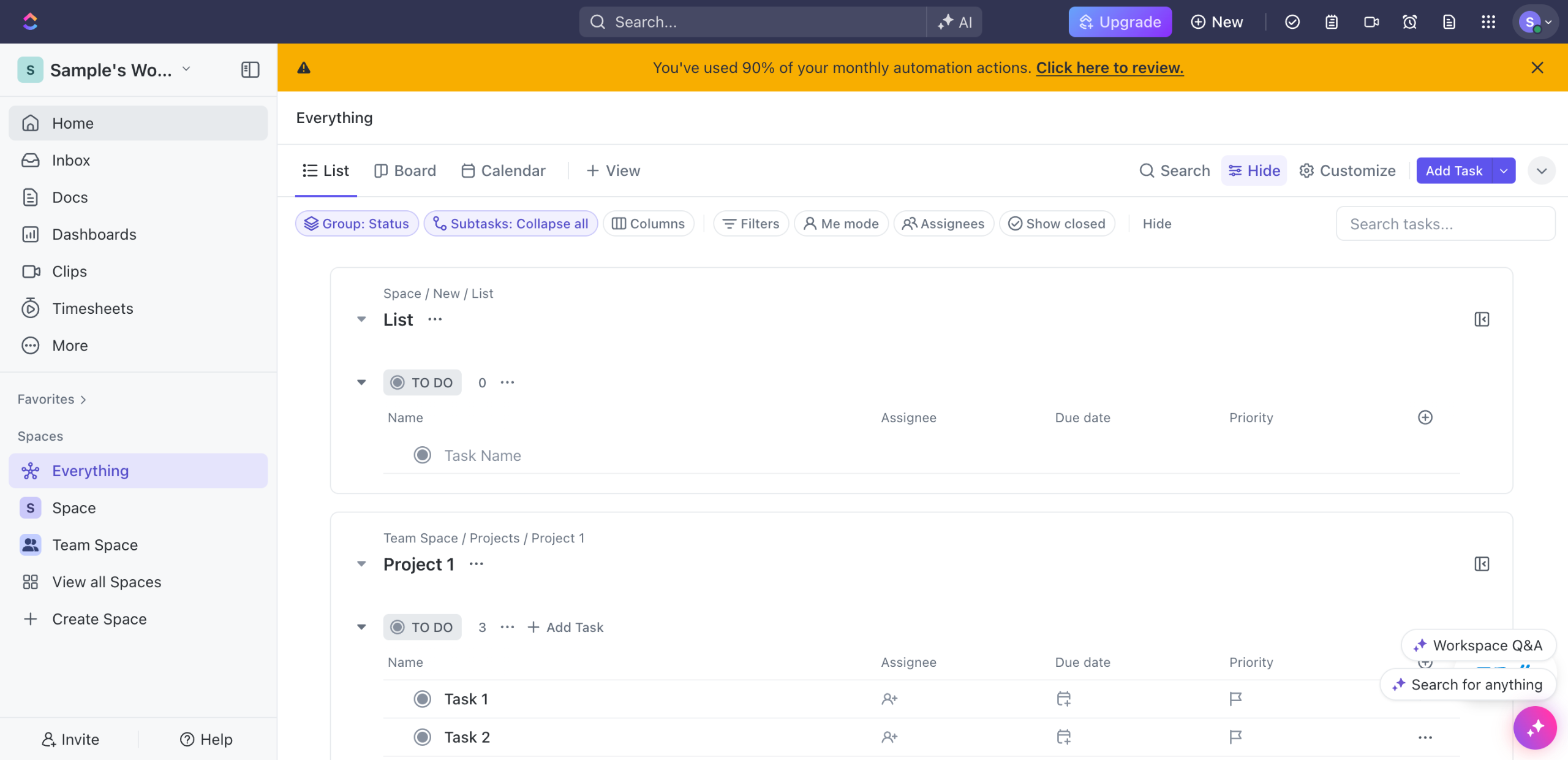
Task: Toggle Show closed tasks
Action: pyautogui.click(x=1057, y=224)
